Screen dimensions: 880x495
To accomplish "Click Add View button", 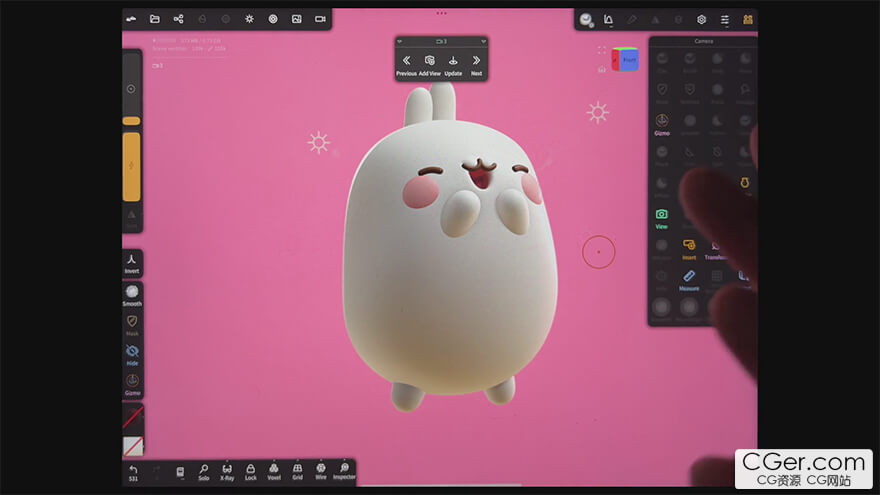I will (x=429, y=65).
